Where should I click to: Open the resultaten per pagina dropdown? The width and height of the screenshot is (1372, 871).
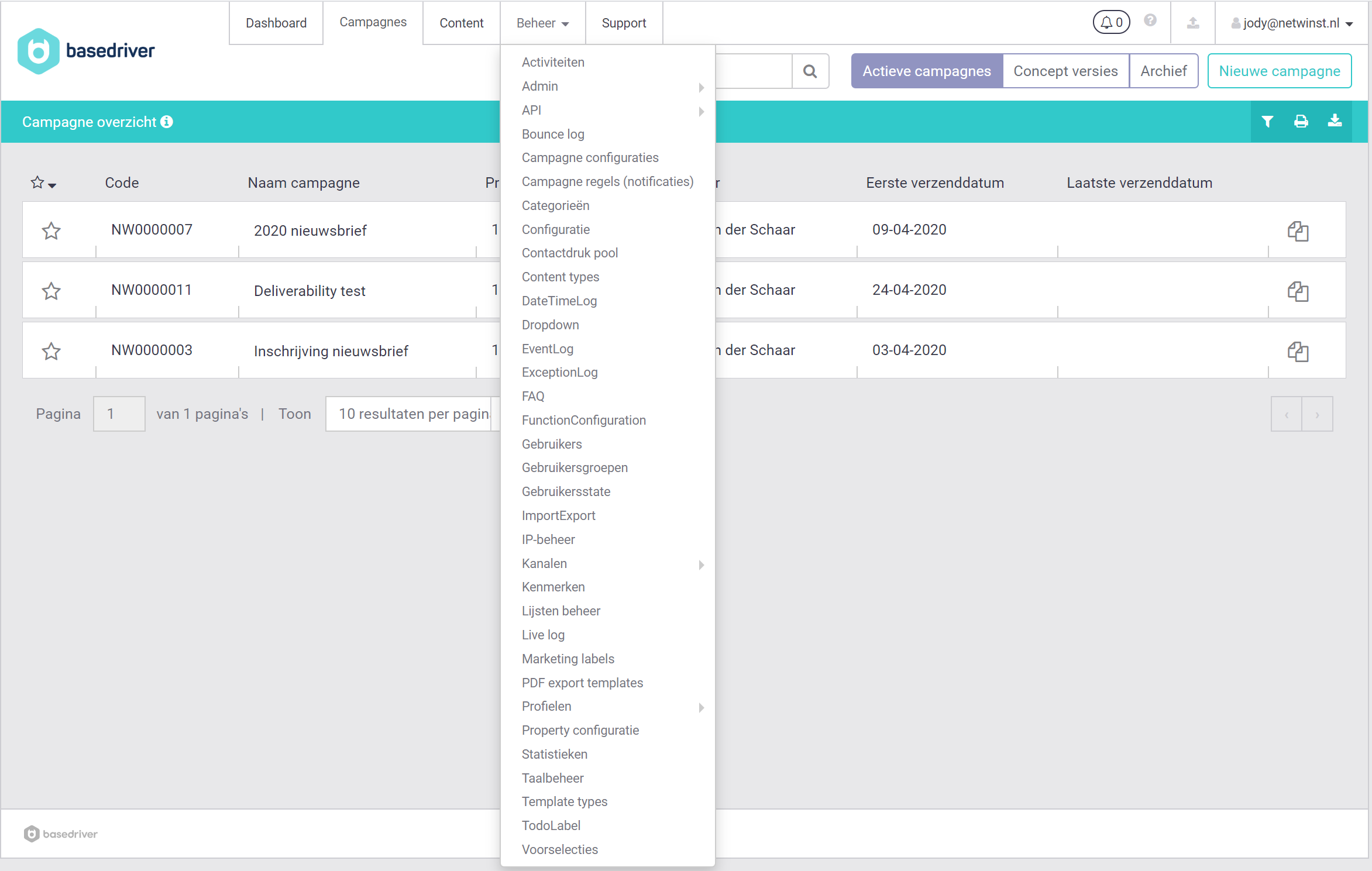pyautogui.click(x=413, y=414)
